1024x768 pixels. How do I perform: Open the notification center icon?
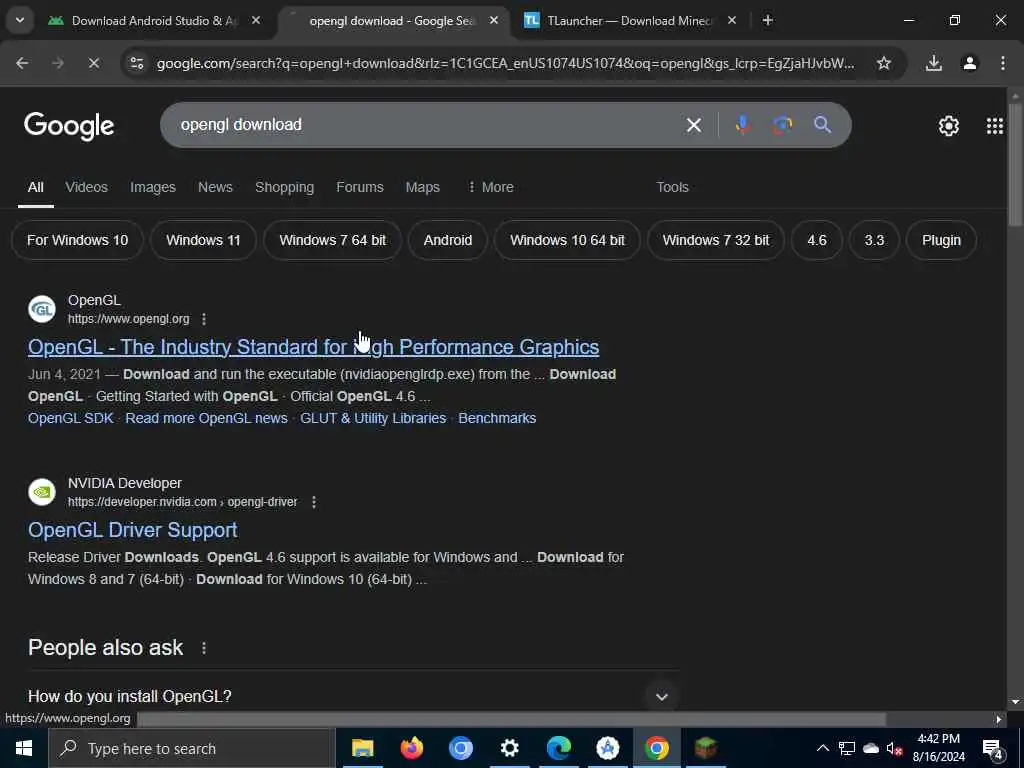click(993, 748)
